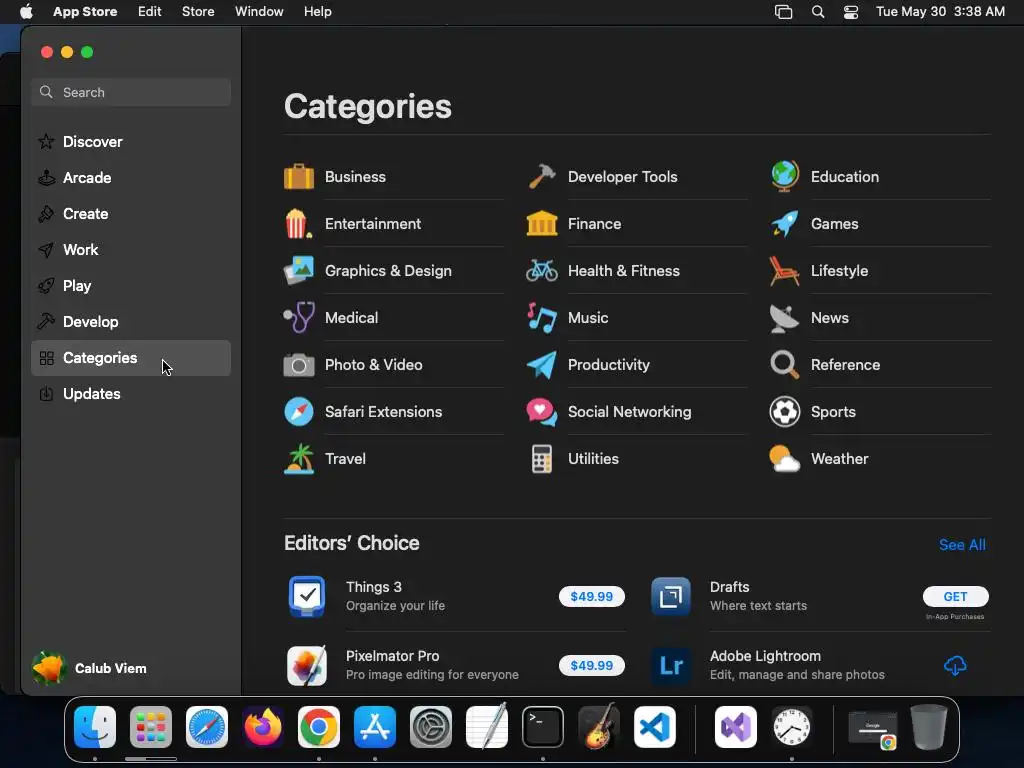
Task: Open the Developer Tools hammer icon
Action: 542,176
